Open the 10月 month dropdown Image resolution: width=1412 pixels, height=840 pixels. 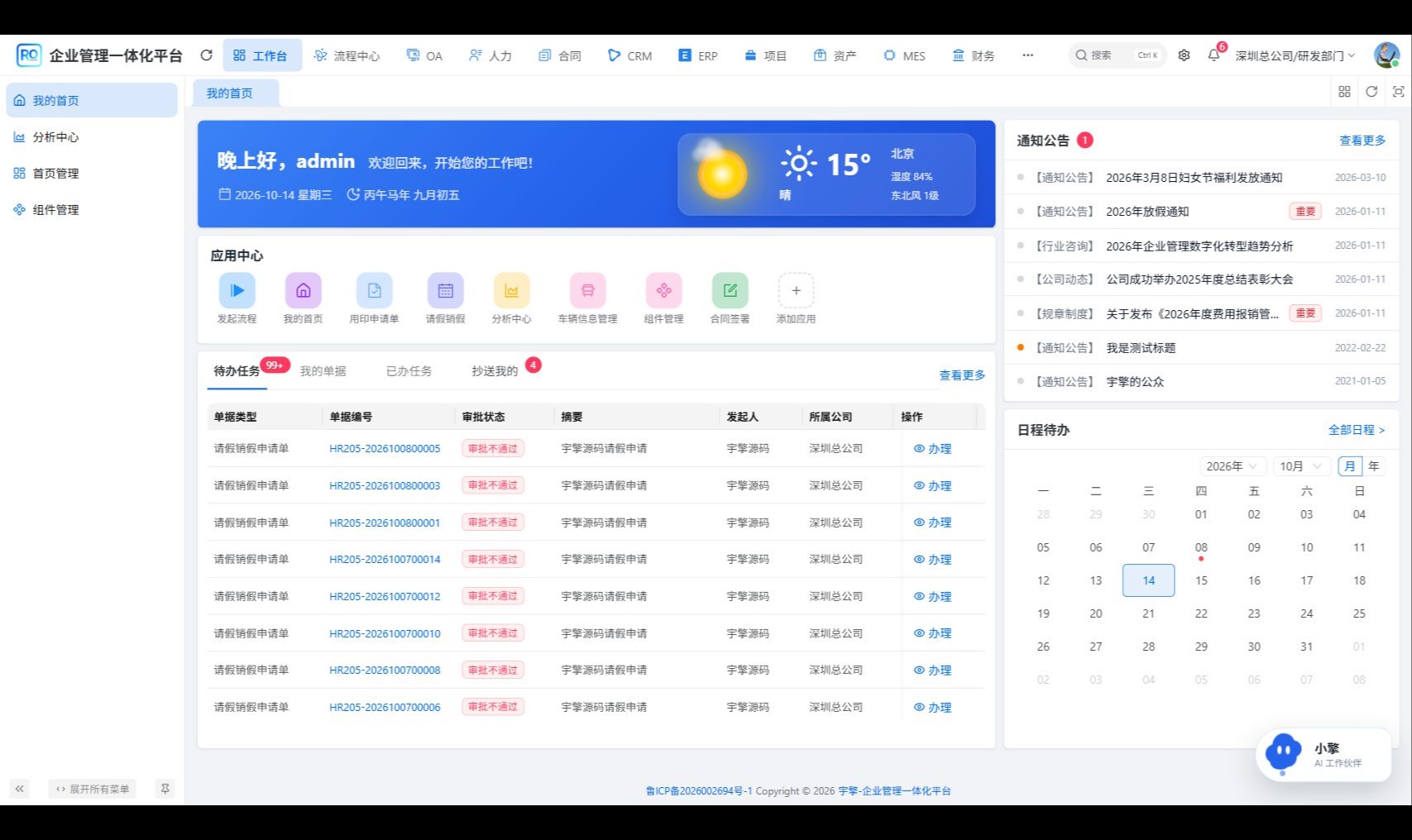[x=1301, y=466]
